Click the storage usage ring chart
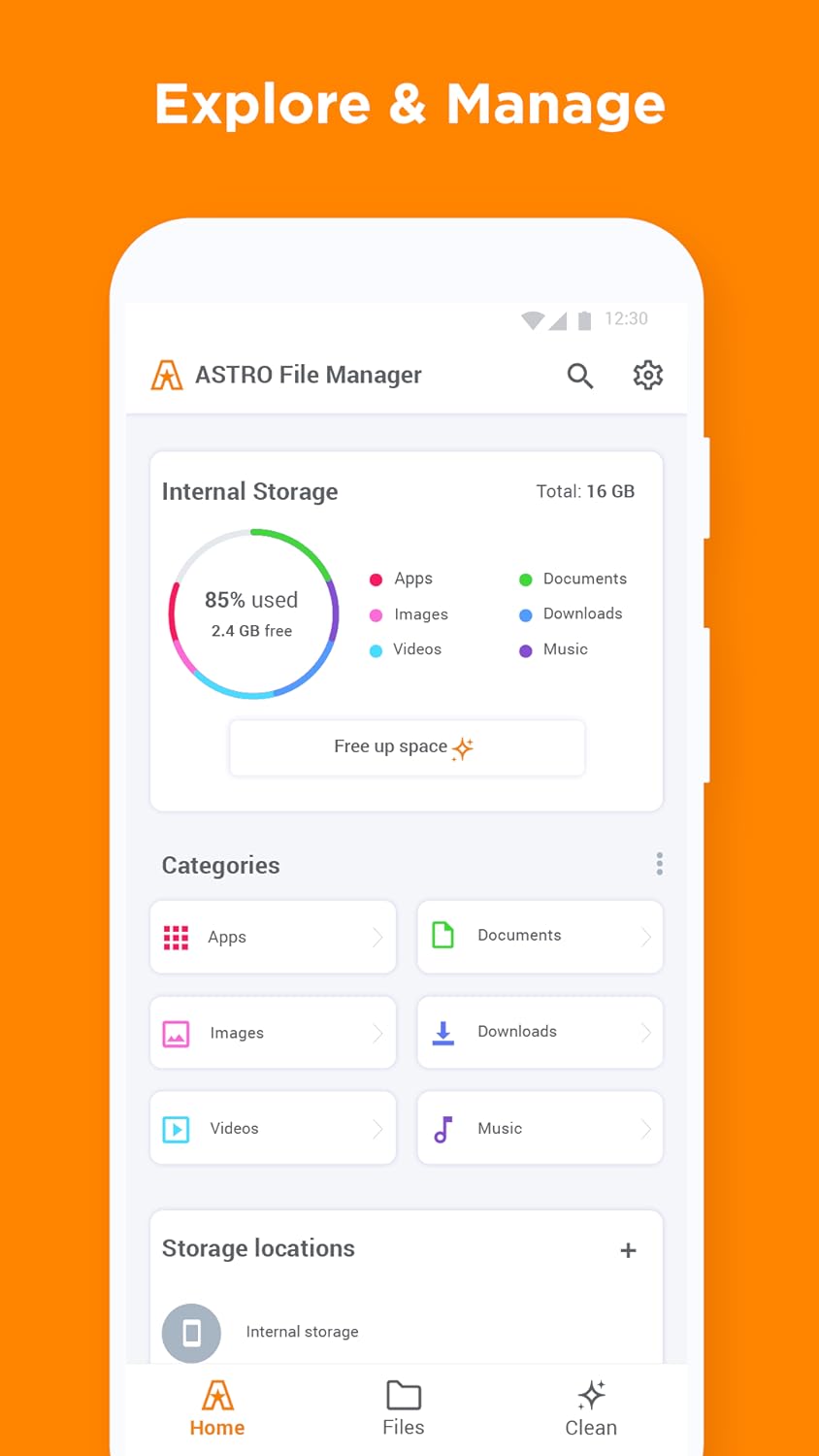 (x=253, y=613)
